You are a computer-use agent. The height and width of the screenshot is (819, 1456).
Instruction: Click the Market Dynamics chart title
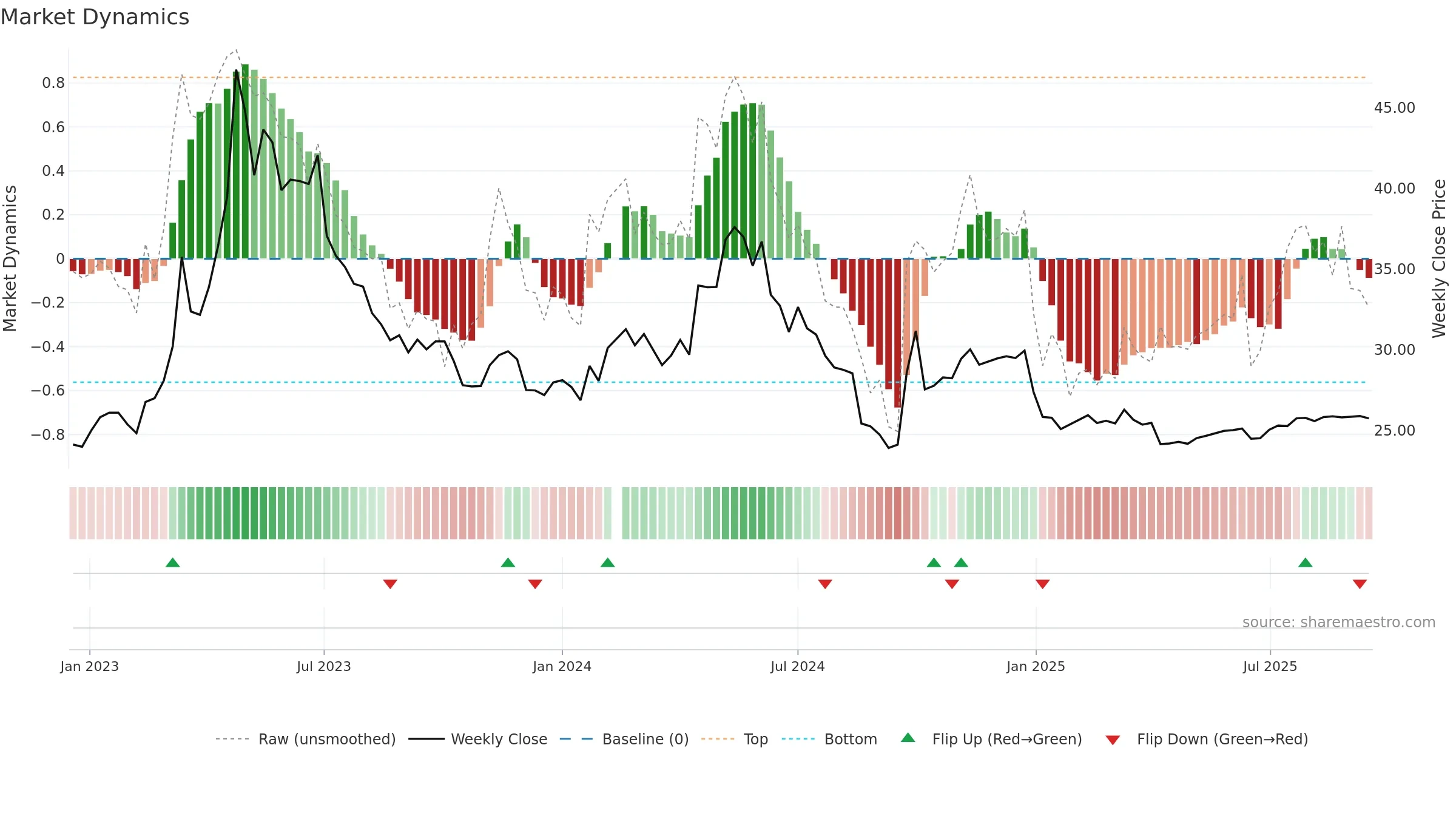[95, 17]
